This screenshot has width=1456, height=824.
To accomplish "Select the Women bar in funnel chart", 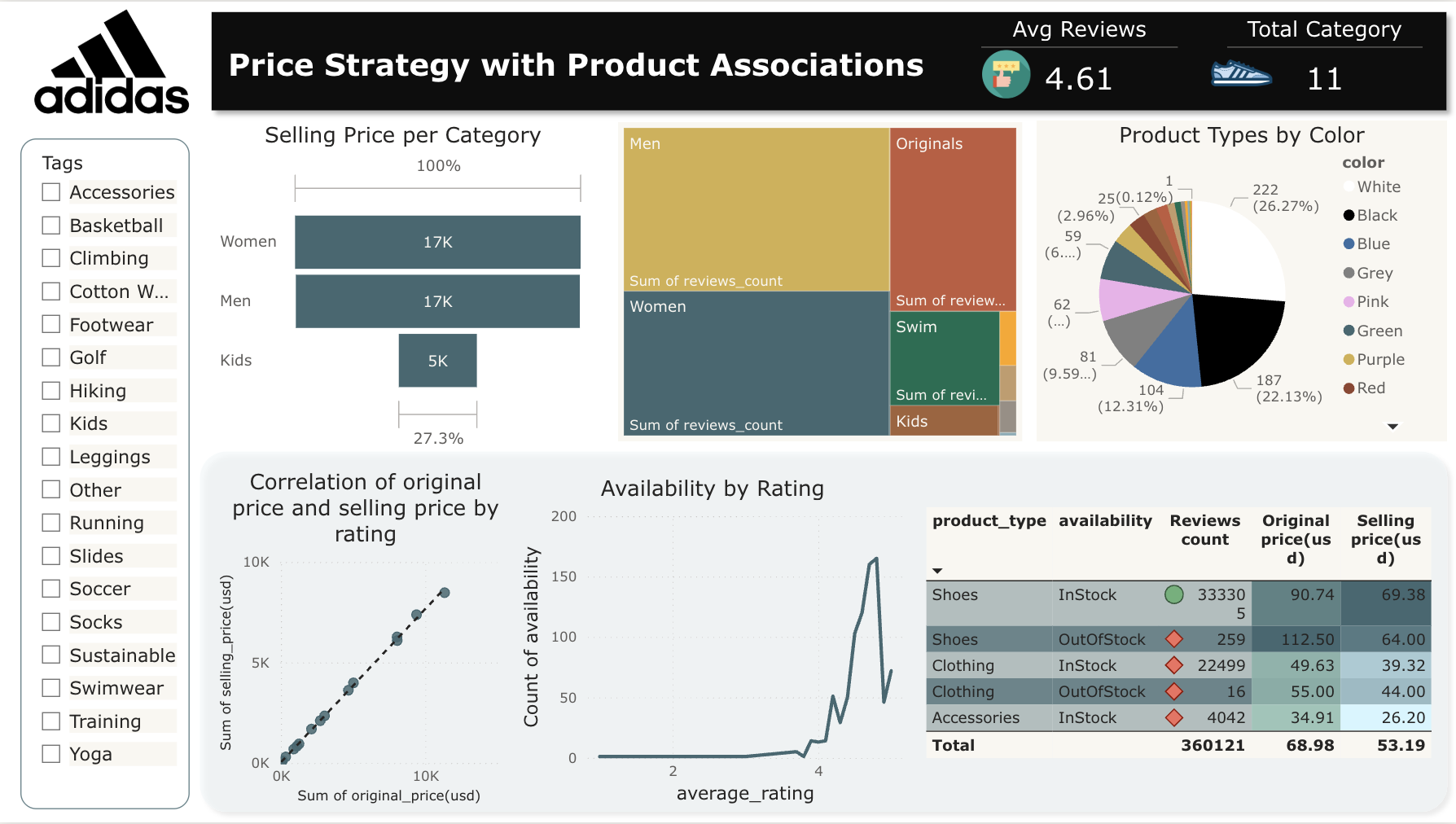I will click(437, 242).
